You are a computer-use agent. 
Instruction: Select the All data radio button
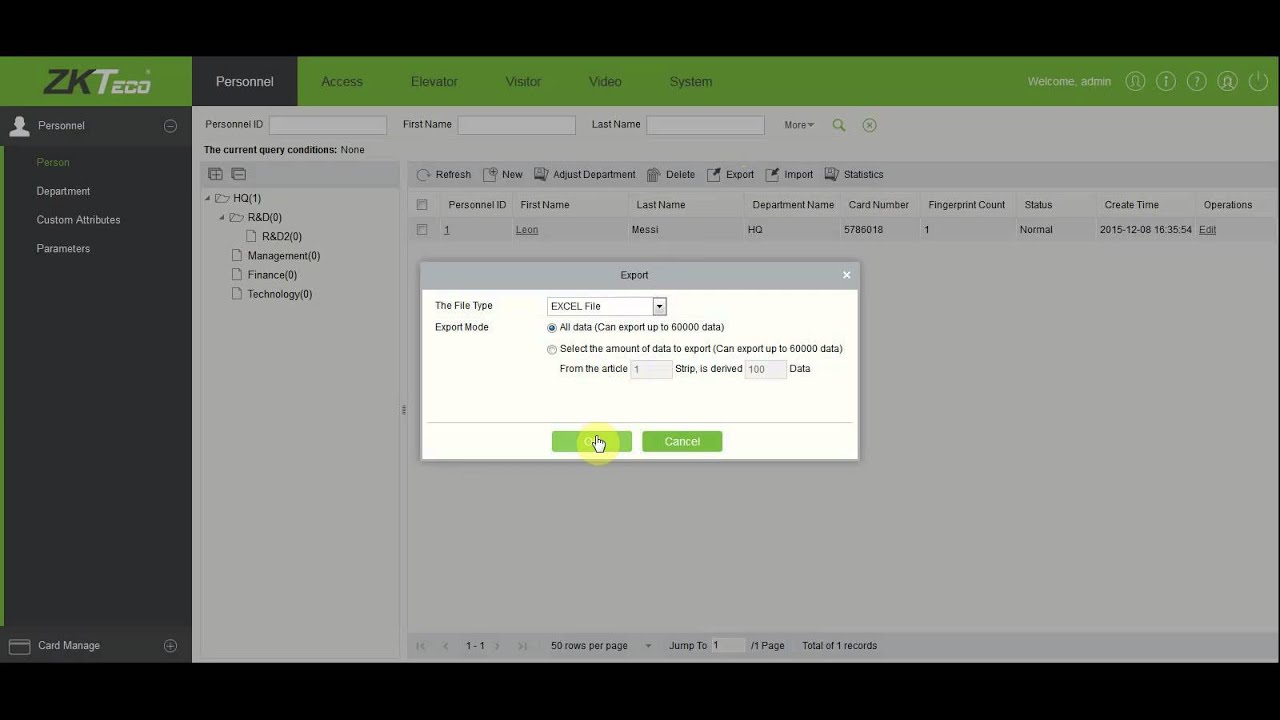tap(552, 328)
